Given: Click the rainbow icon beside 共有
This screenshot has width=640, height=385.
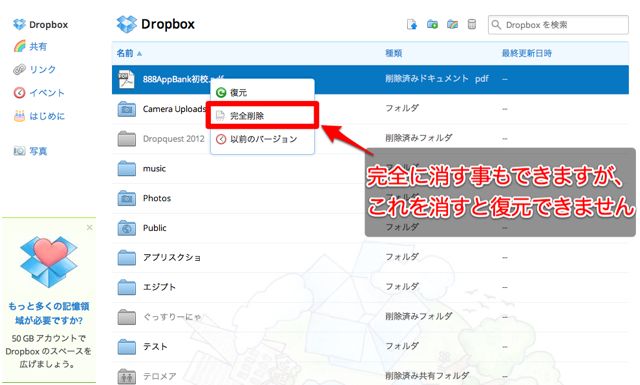Looking at the screenshot, I should click(x=19, y=47).
